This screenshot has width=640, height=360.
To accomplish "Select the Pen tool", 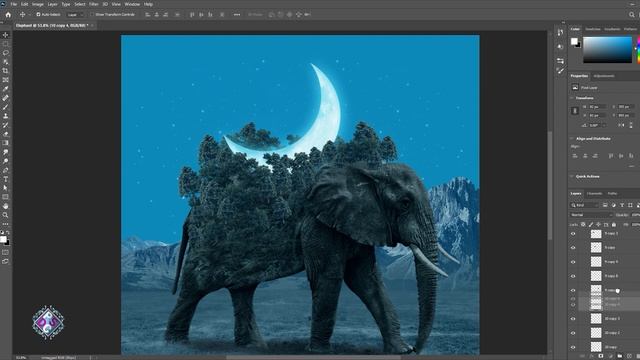I will [x=5, y=170].
